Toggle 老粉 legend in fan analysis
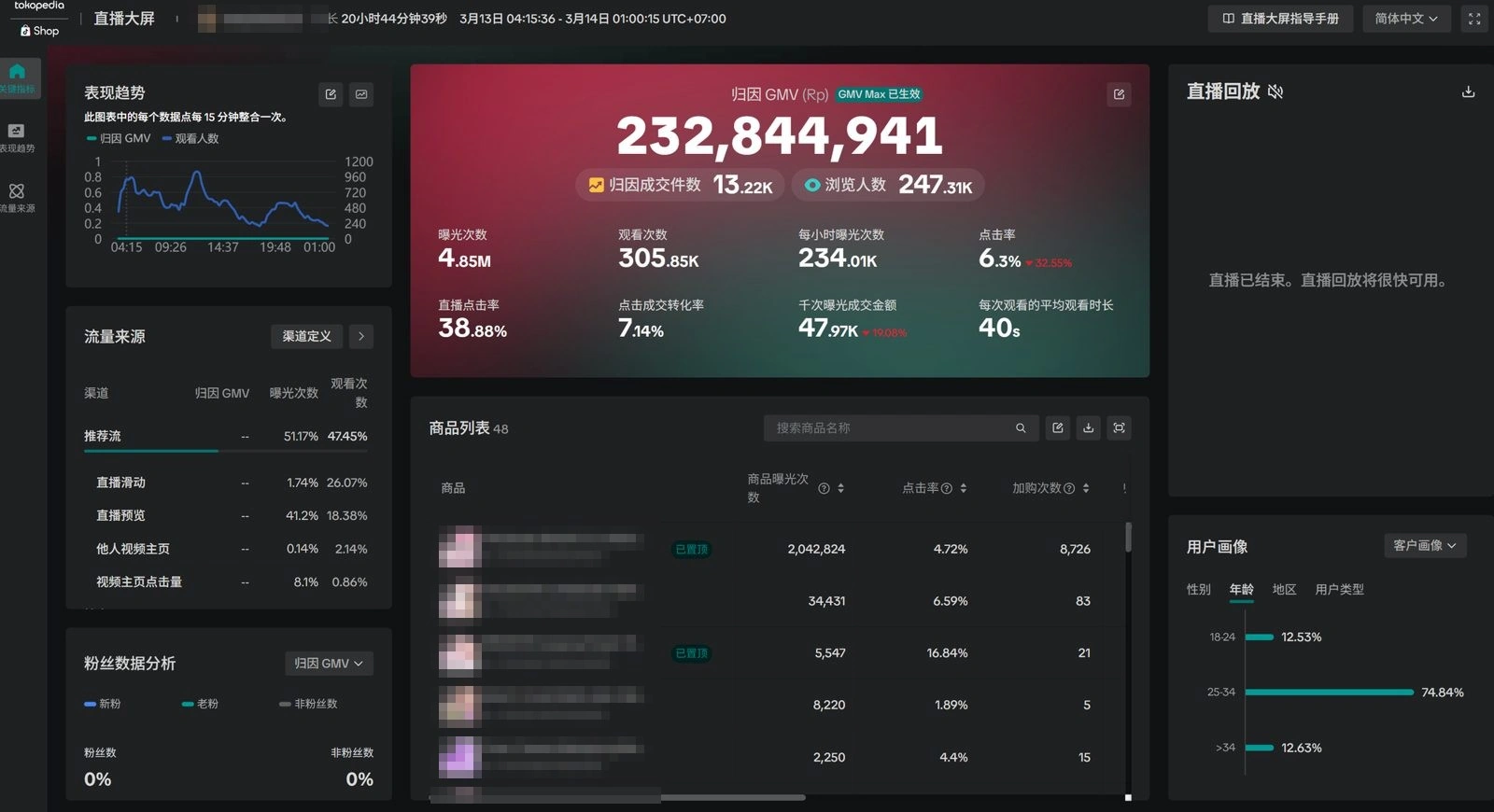This screenshot has width=1494, height=812. (200, 704)
